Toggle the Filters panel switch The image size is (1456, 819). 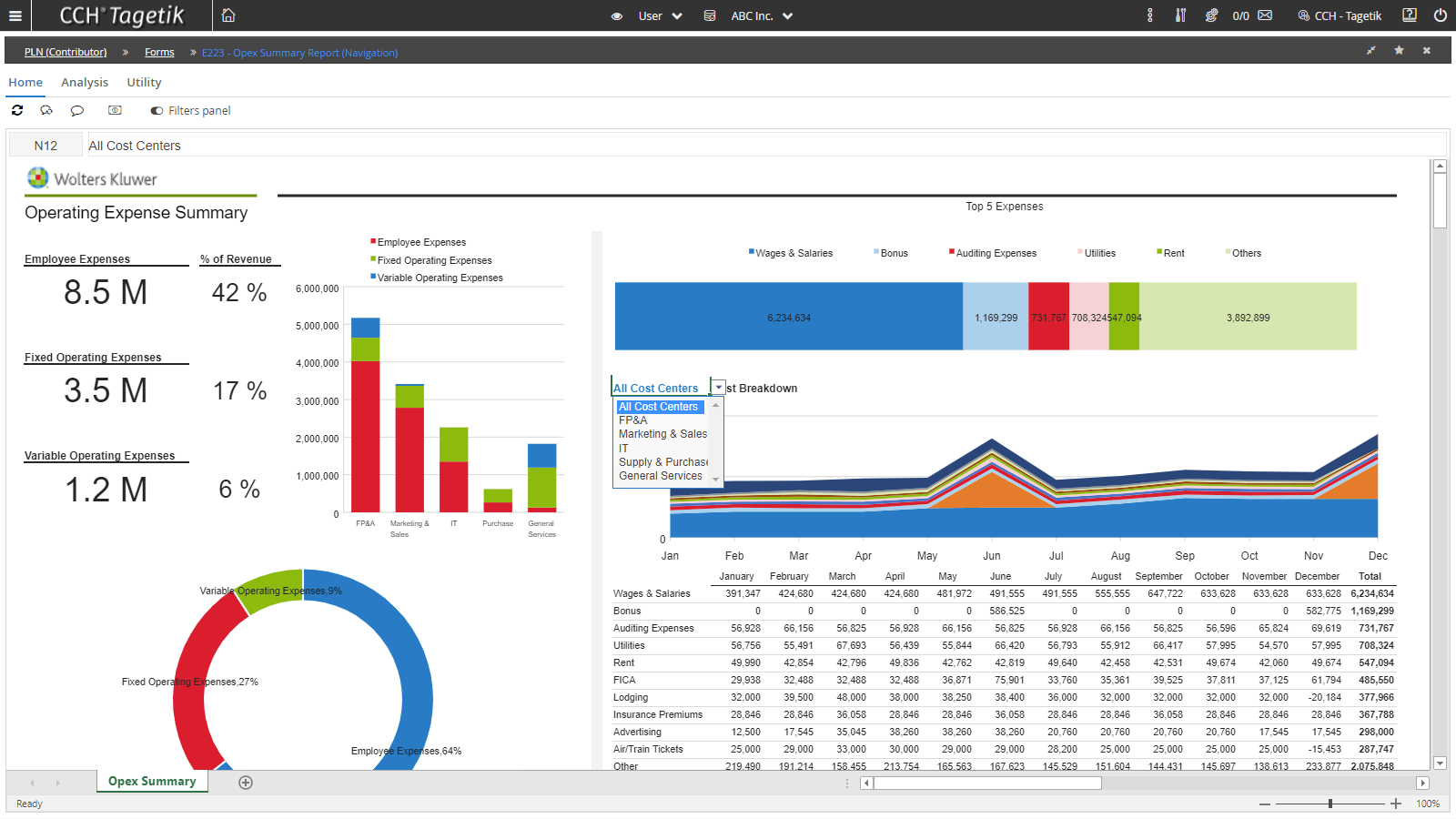coord(157,111)
